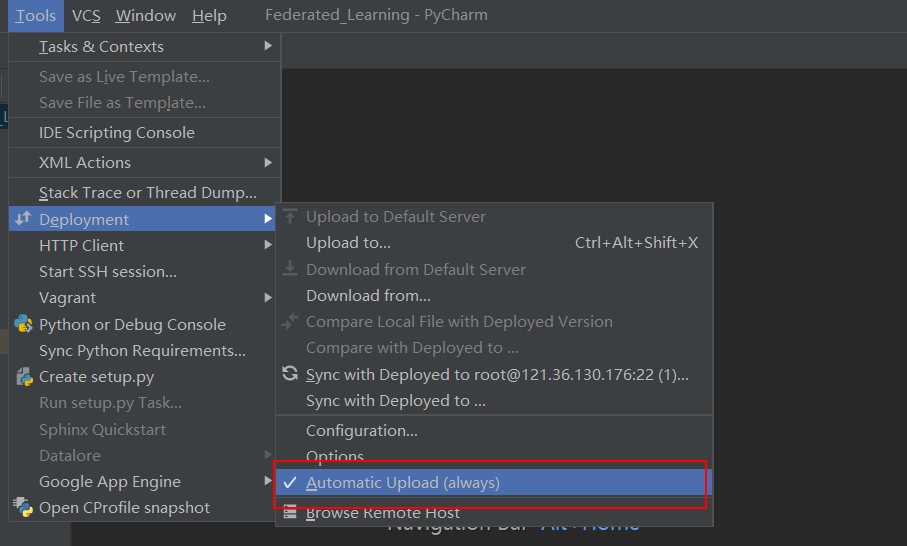The image size is (907, 546).
Task: Click Save File as Template entry
Action: point(145,102)
